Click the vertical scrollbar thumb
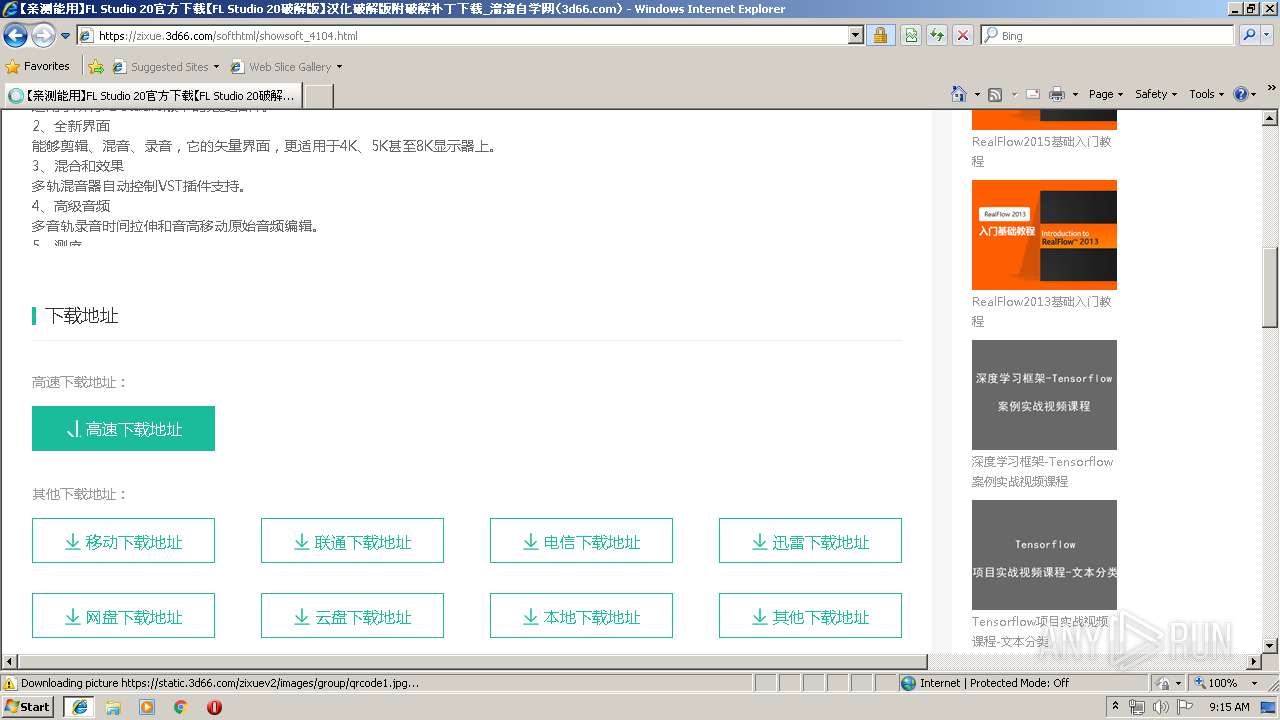1280x720 pixels. [1270, 287]
